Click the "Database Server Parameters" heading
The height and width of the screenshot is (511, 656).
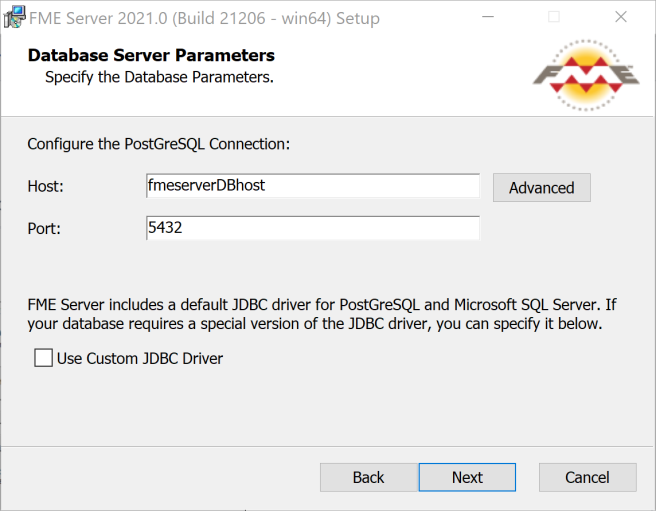pos(151,55)
